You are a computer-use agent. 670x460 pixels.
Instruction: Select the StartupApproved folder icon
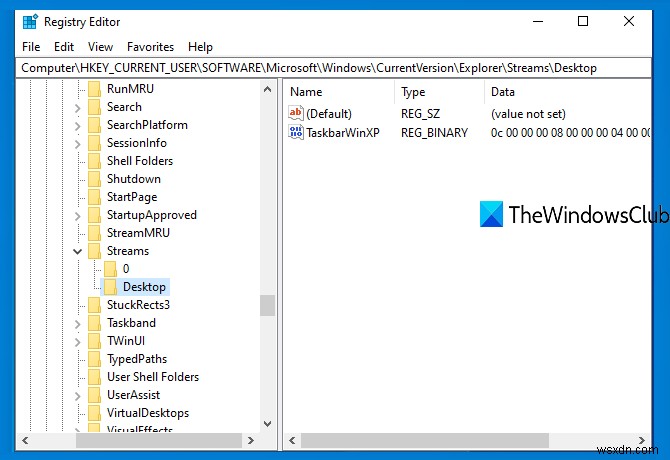94,215
